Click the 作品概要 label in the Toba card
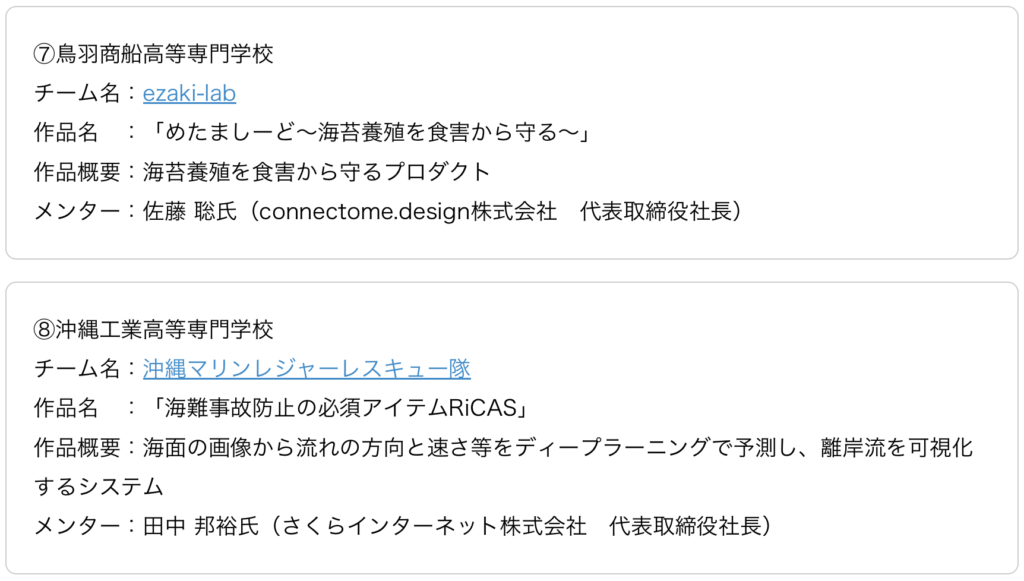Screen dimensions: 1024x581 pos(77,172)
